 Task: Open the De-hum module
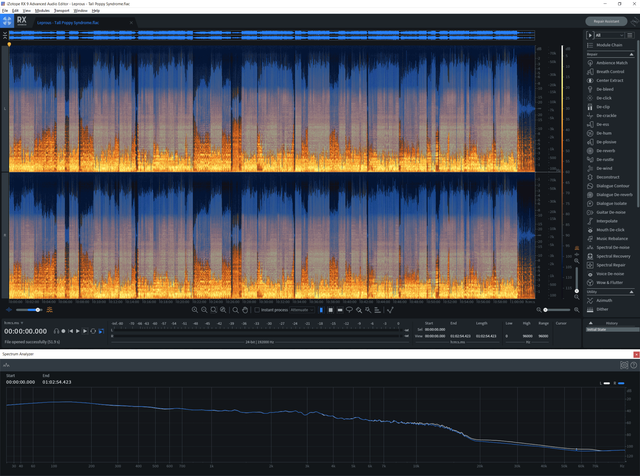click(x=600, y=133)
